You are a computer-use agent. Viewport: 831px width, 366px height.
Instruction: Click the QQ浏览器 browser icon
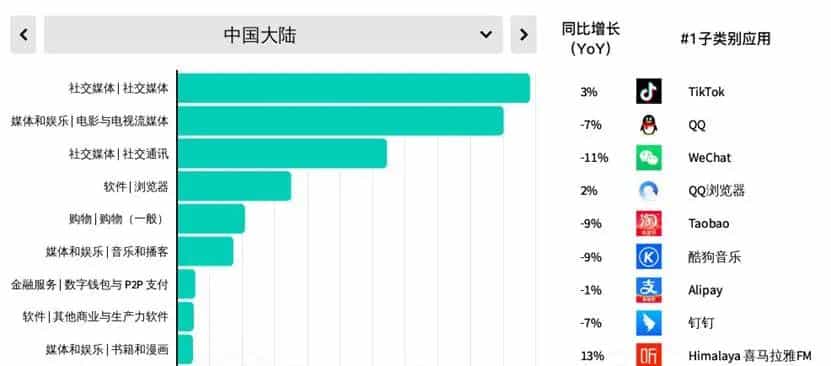click(649, 191)
